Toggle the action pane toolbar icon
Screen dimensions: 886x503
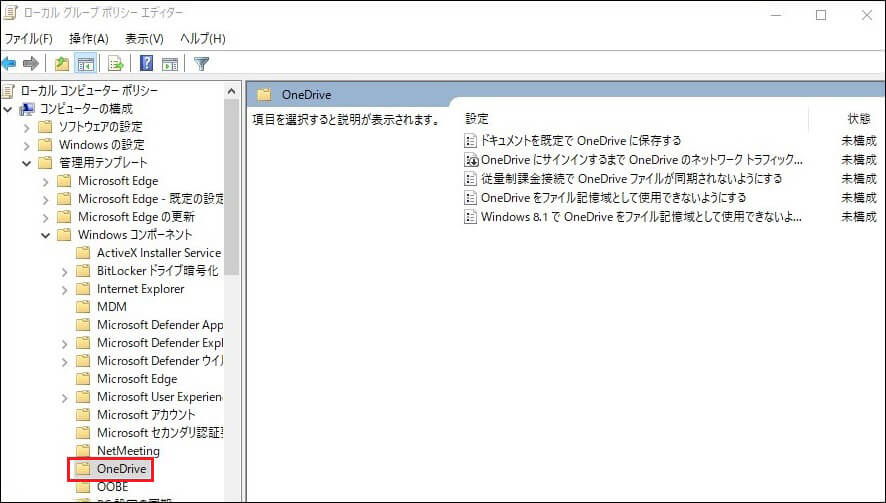pyautogui.click(x=170, y=64)
